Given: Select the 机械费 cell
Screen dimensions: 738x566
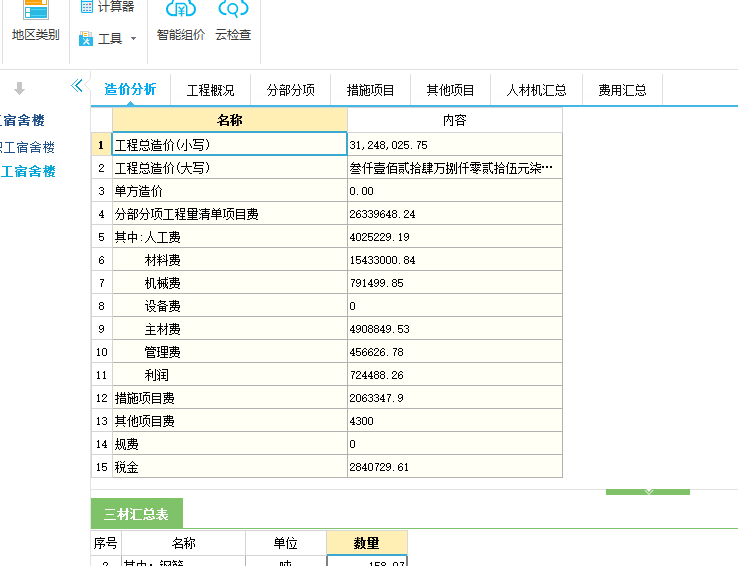Looking at the screenshot, I should tap(230, 283).
